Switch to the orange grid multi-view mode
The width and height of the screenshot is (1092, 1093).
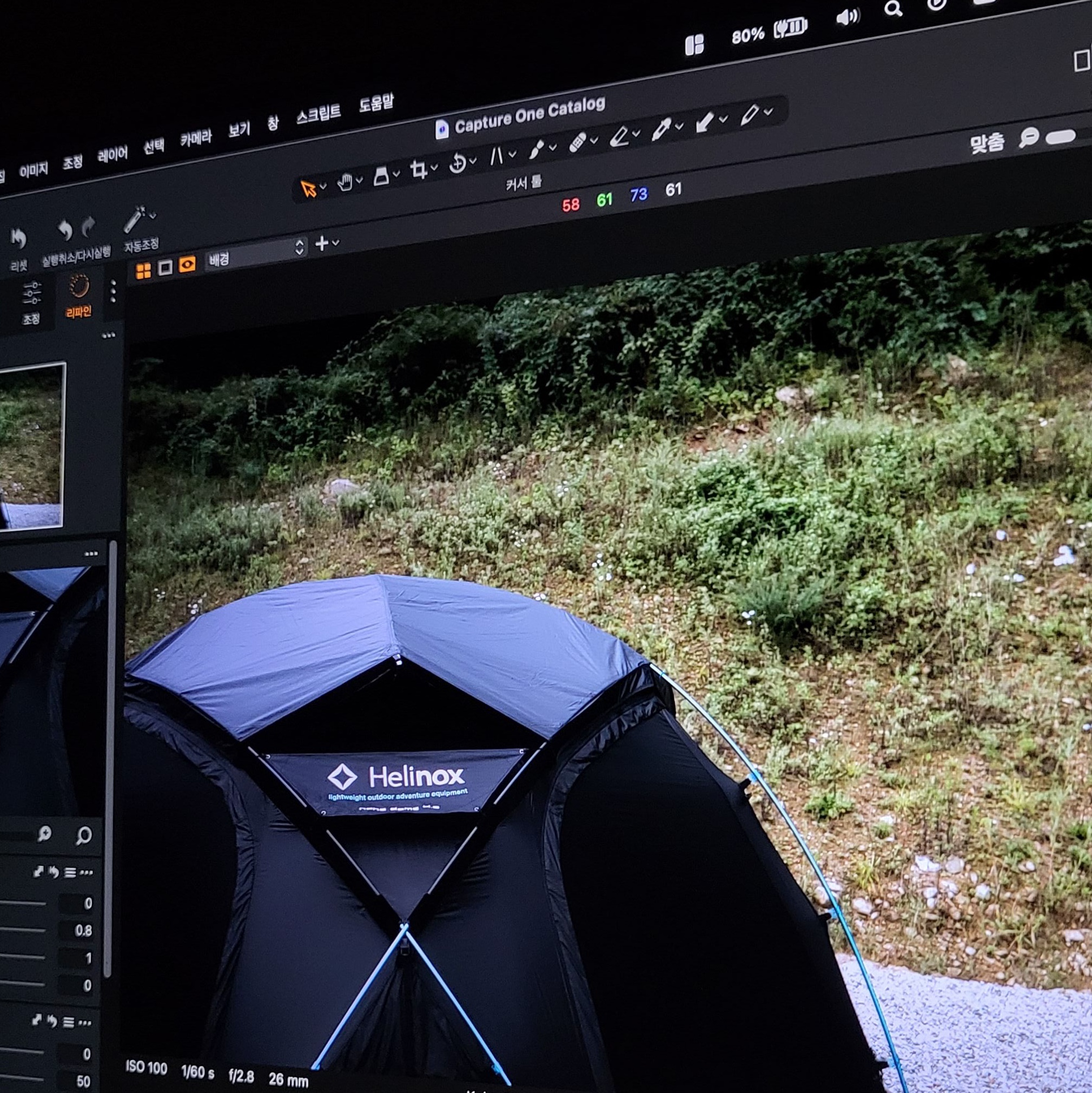coord(144,271)
